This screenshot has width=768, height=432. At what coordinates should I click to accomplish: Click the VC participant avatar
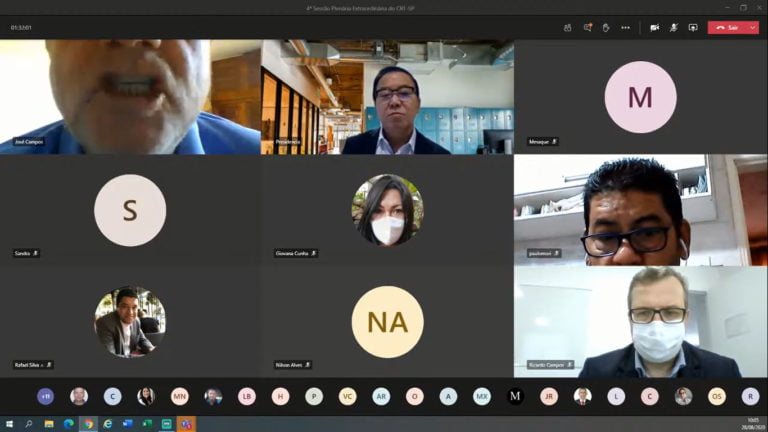coord(347,396)
